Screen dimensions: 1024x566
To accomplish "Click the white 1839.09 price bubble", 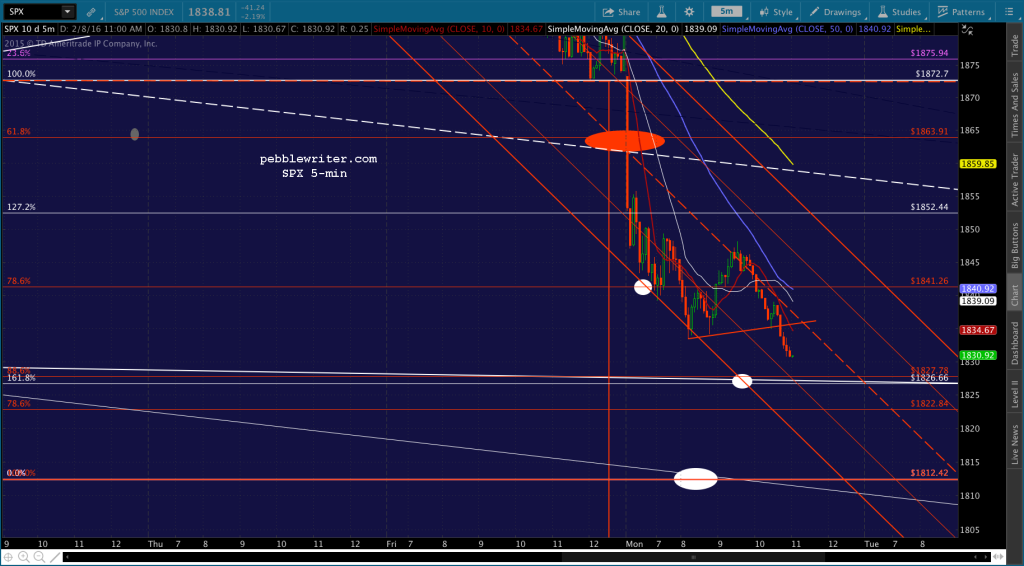I will [978, 301].
